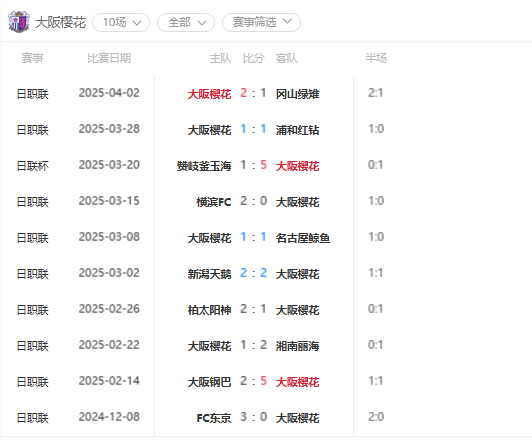The width and height of the screenshot is (532, 441).
Task: Click the 日联杯 competition label
Action: [33, 166]
